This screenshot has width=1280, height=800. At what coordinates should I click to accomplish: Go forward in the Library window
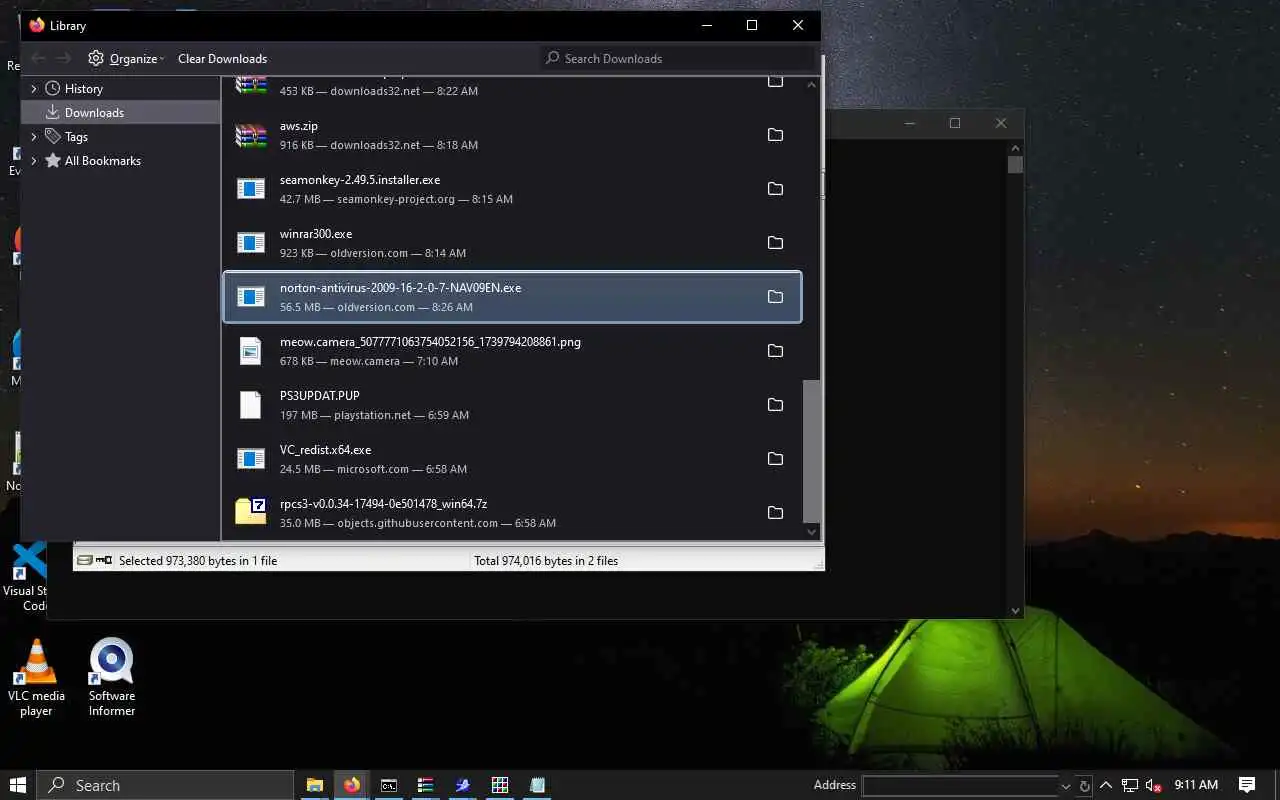64,58
